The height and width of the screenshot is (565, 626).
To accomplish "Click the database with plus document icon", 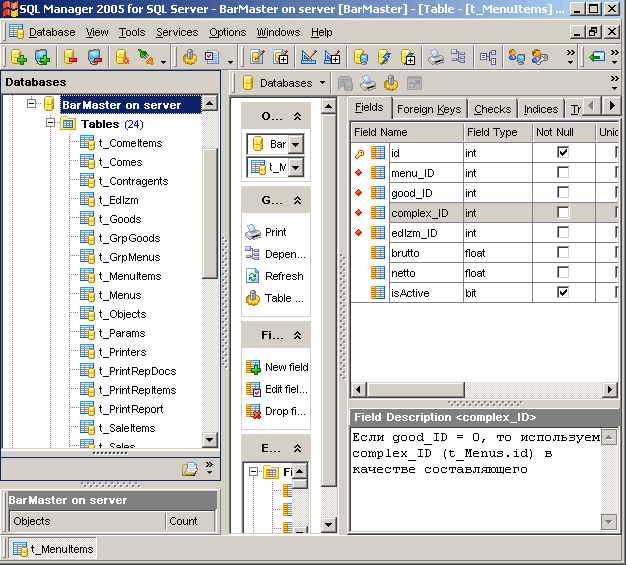I will coord(408,57).
